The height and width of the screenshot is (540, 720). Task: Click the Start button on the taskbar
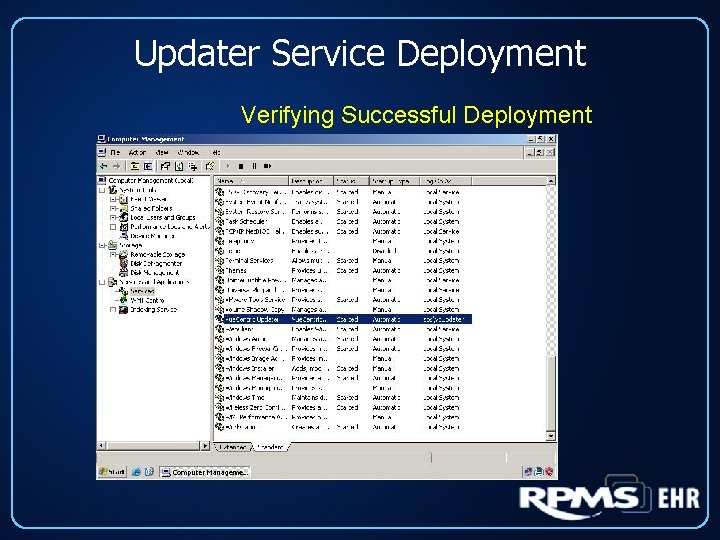pos(112,472)
